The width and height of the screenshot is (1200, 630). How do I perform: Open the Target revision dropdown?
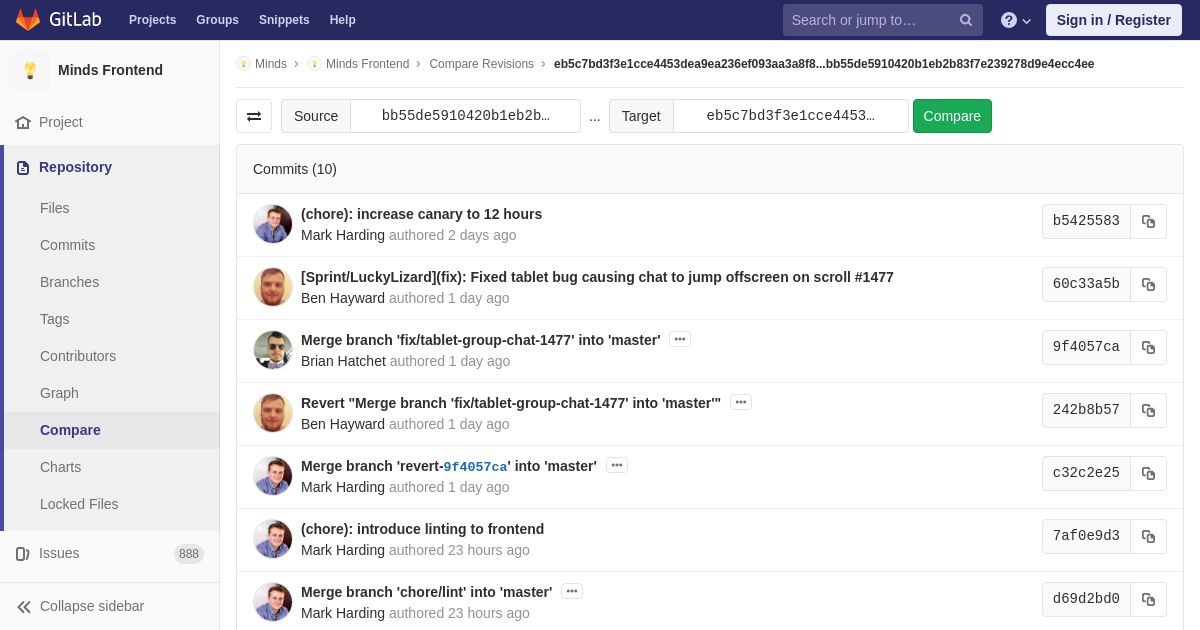click(790, 116)
